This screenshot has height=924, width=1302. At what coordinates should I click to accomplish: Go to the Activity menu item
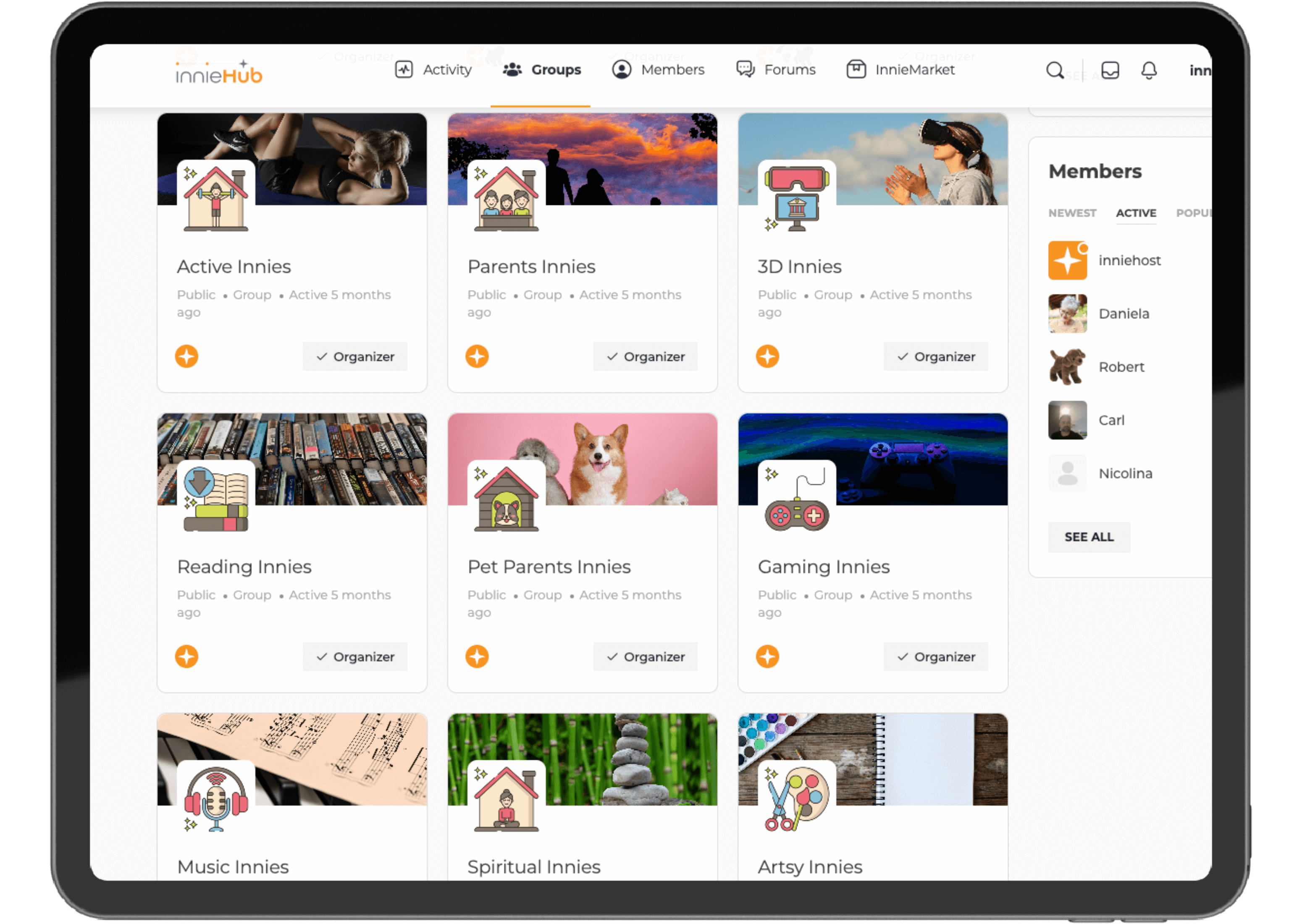click(x=433, y=69)
